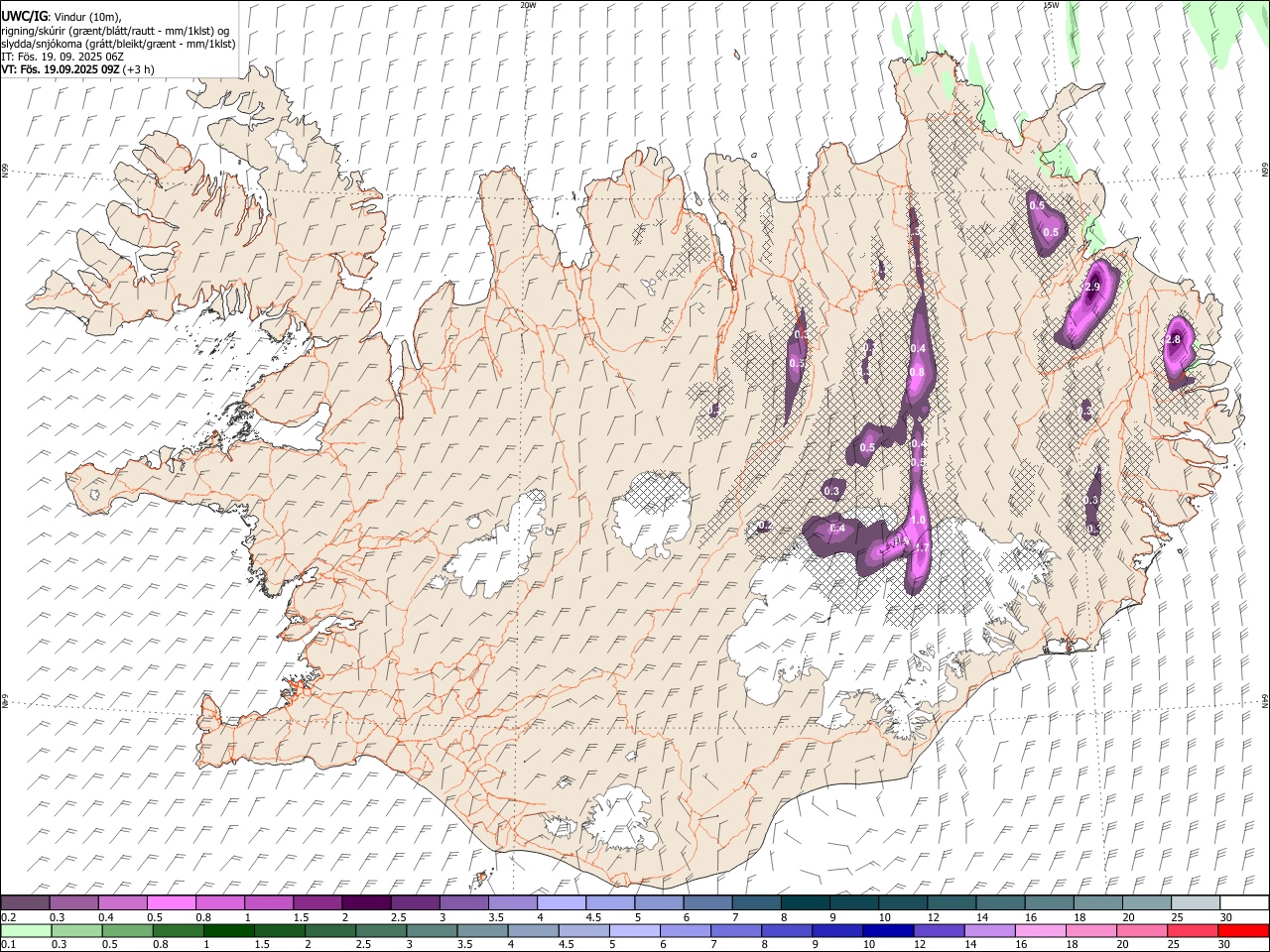Select the white 30 swatch on snow scale
The height and width of the screenshot is (952, 1270).
pos(1245,902)
